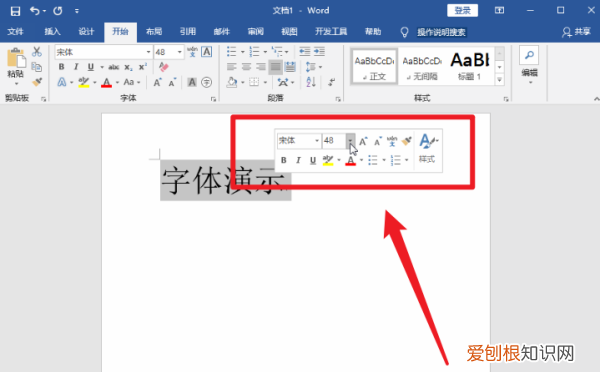Increase indent in Paragraph group
600x372 pixels.
point(320,51)
